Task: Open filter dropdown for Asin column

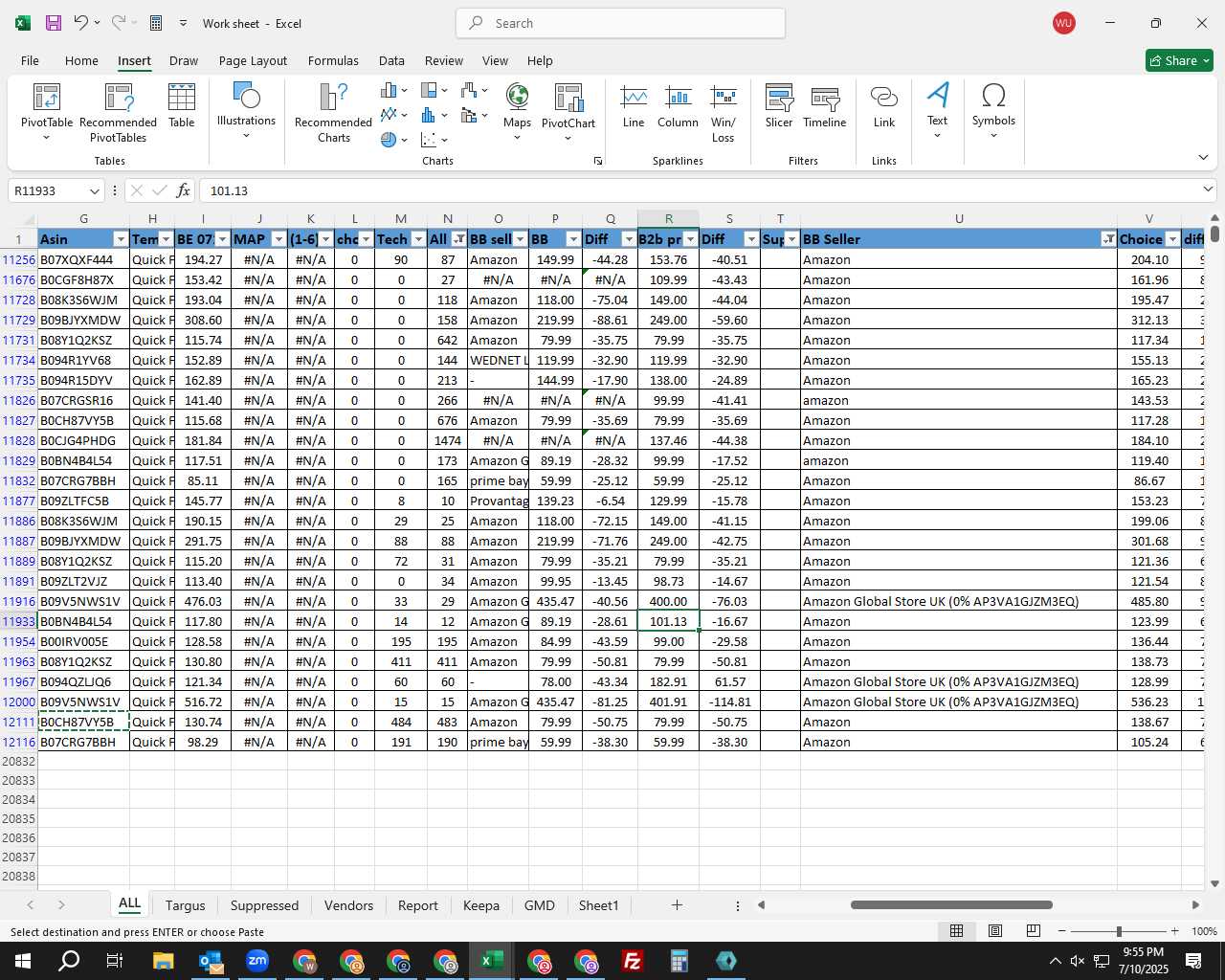Action: pyautogui.click(x=121, y=239)
